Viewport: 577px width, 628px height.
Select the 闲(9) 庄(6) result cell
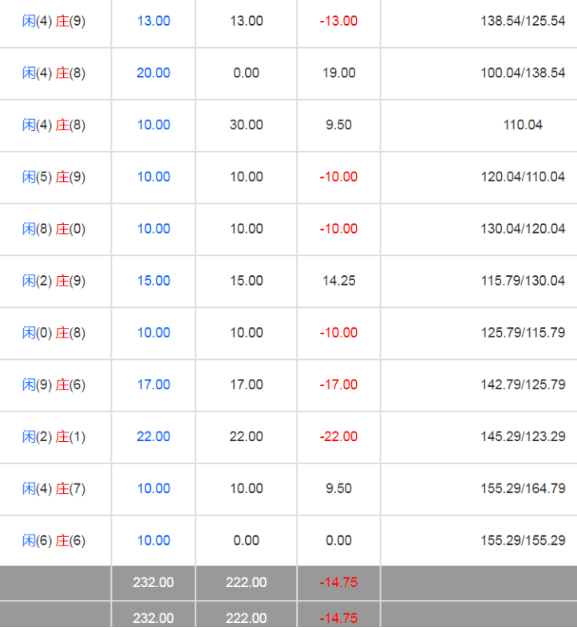54,384
